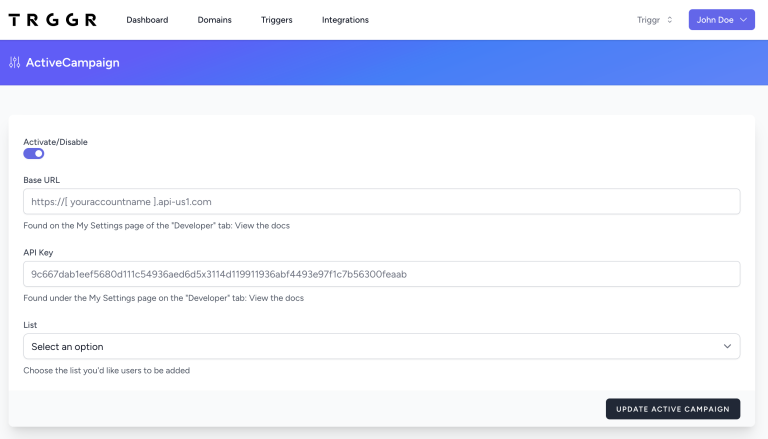
Task: Click the ActiveCampaign page heading
Action: pos(72,63)
